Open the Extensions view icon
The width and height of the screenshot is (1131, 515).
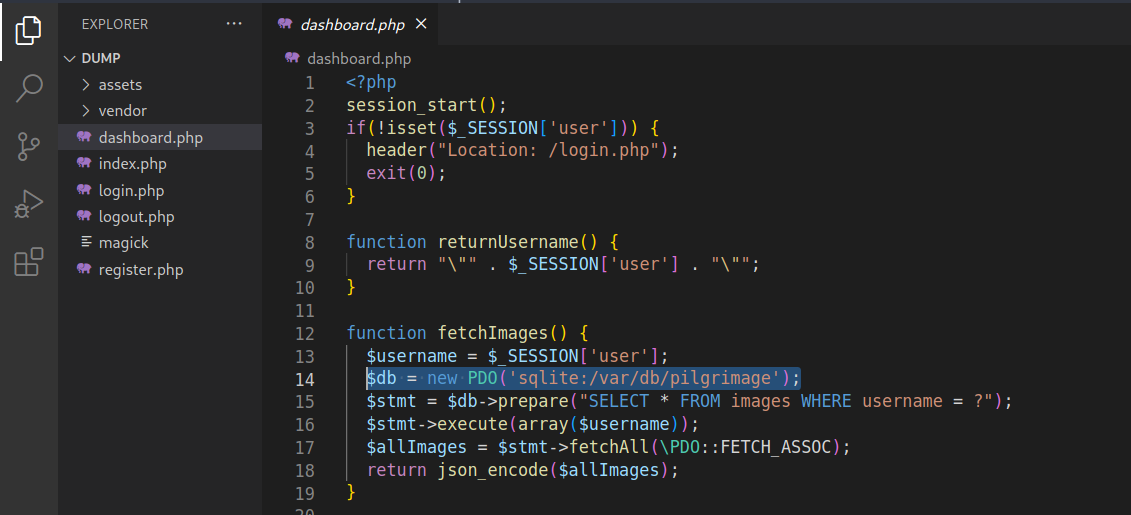point(28,263)
